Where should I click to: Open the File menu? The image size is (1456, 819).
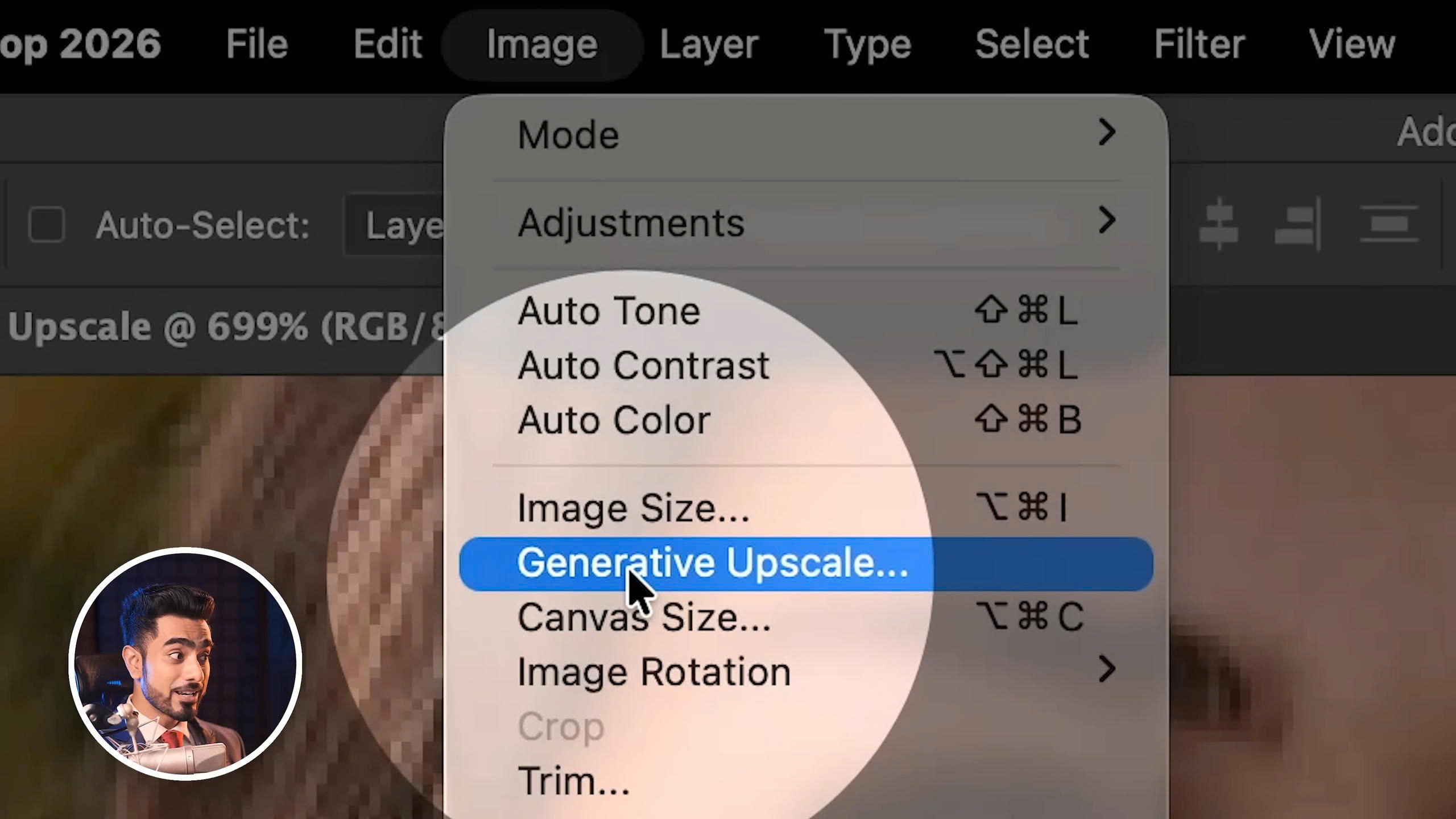[x=257, y=44]
